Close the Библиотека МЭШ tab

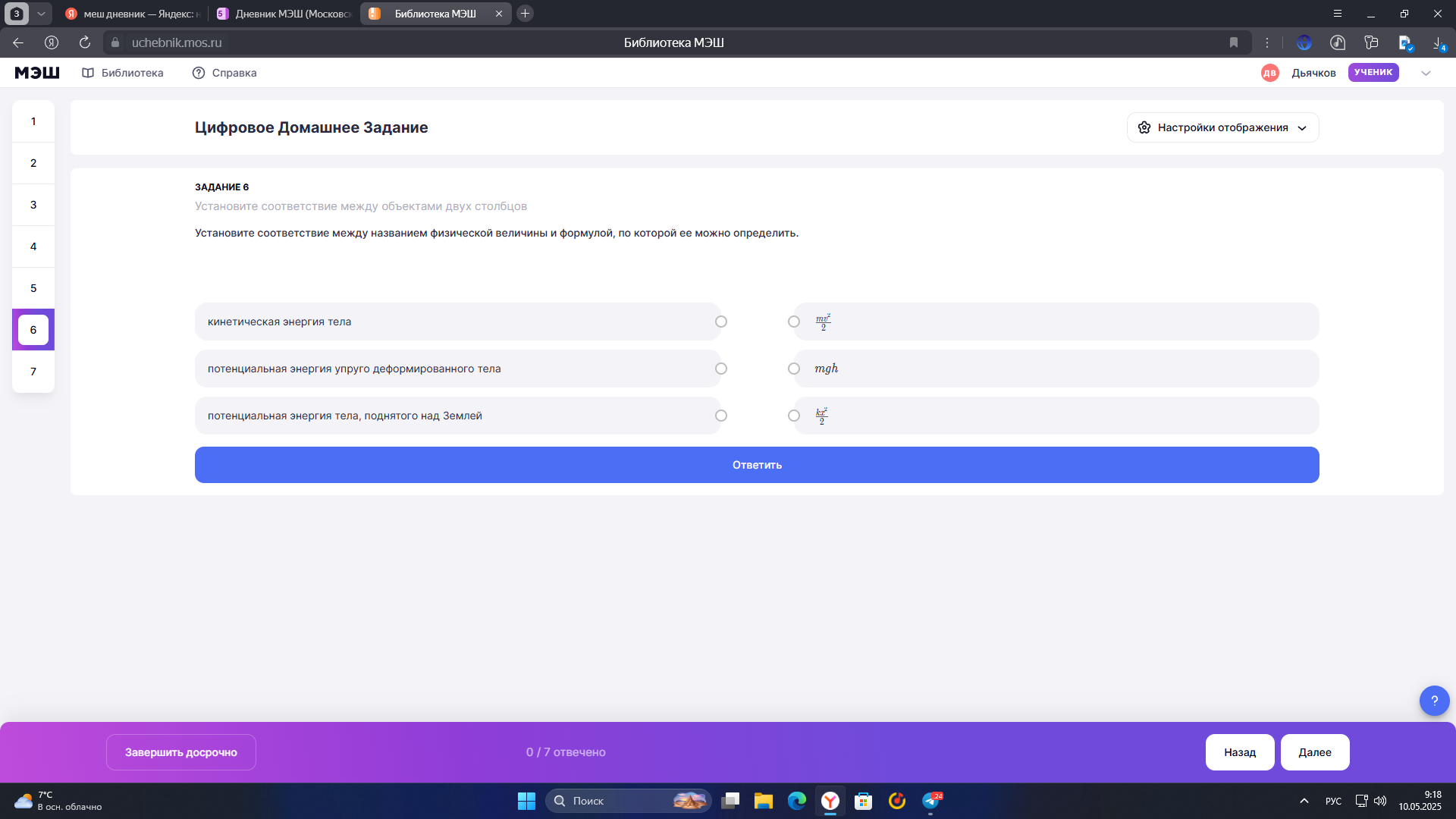(499, 14)
